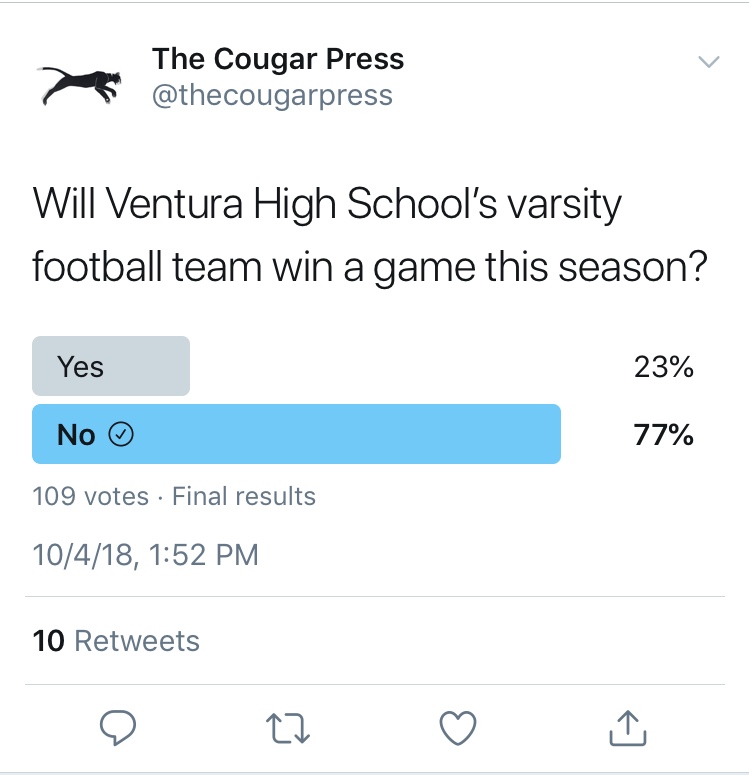Tap the blue No progress bar end

tap(554, 434)
